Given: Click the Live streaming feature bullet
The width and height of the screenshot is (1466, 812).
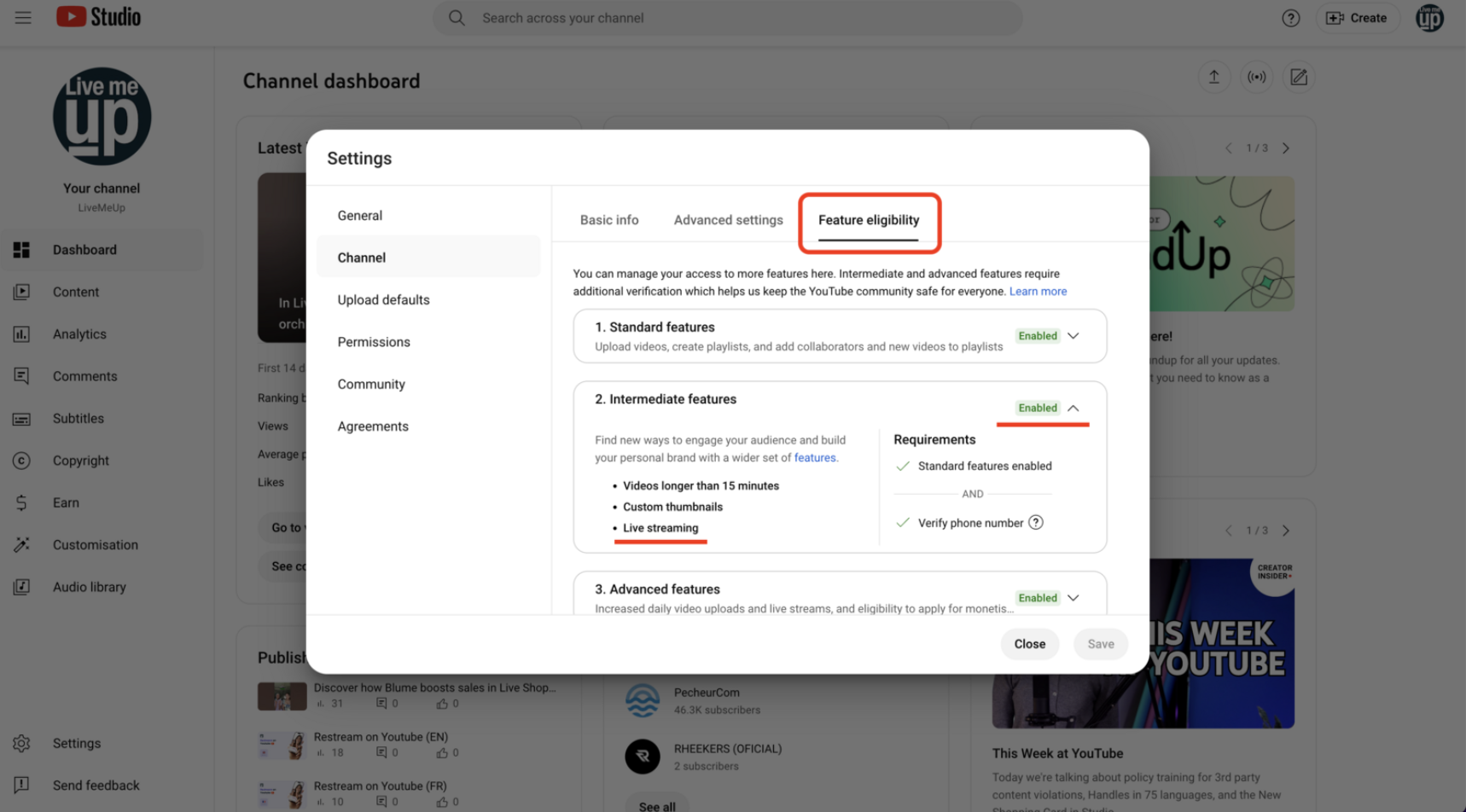Looking at the screenshot, I should (x=660, y=528).
